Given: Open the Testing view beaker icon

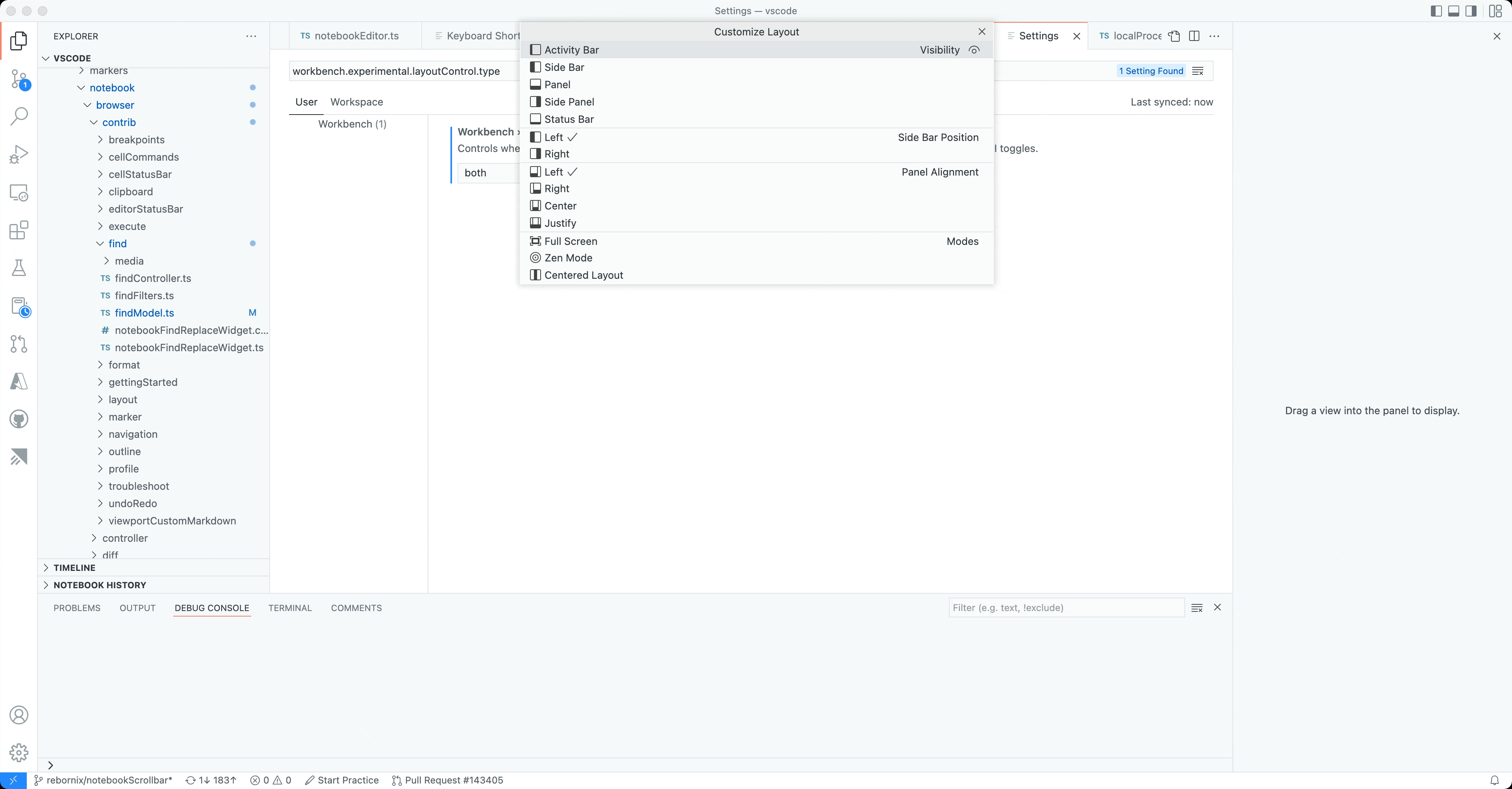Looking at the screenshot, I should pos(18,268).
